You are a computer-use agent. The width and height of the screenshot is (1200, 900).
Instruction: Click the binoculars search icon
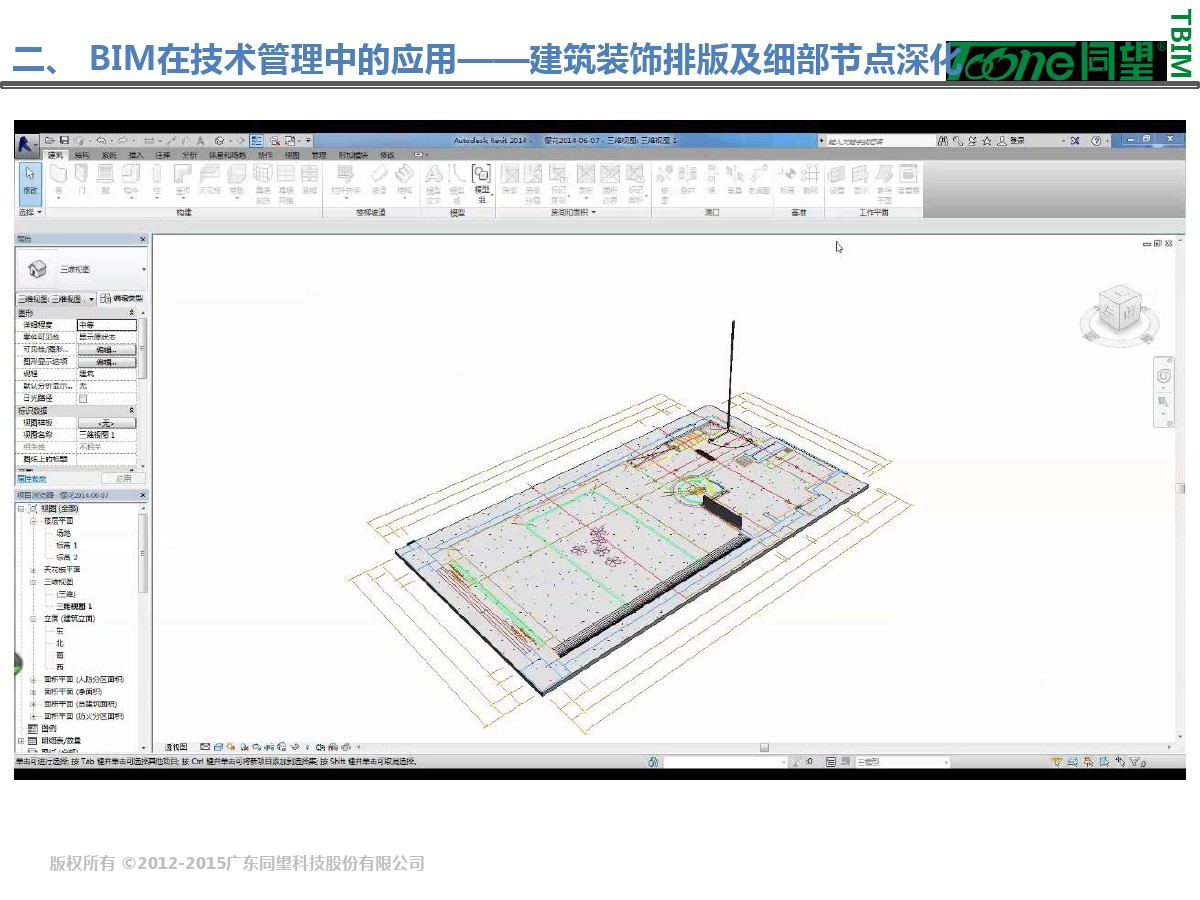pyautogui.click(x=942, y=141)
